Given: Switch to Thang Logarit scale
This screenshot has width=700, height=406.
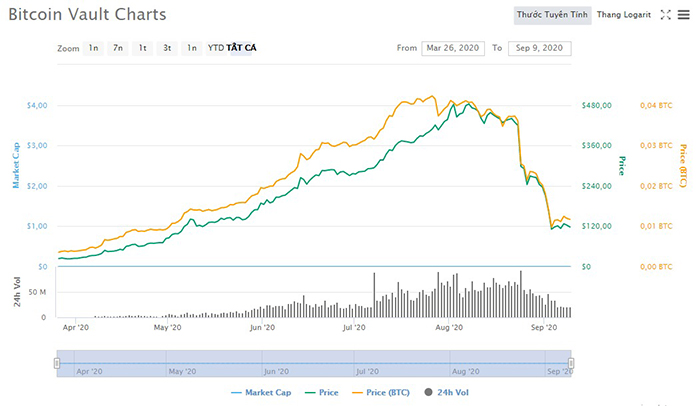Looking at the screenshot, I should click(x=623, y=15).
